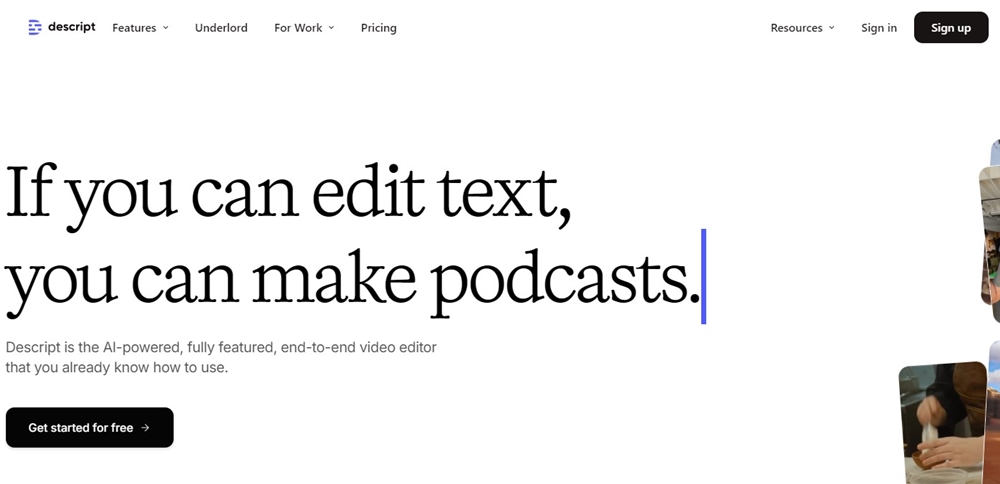This screenshot has height=484, width=1000.
Task: Click the indoor scene thumbnail at right edge
Action: (990, 235)
